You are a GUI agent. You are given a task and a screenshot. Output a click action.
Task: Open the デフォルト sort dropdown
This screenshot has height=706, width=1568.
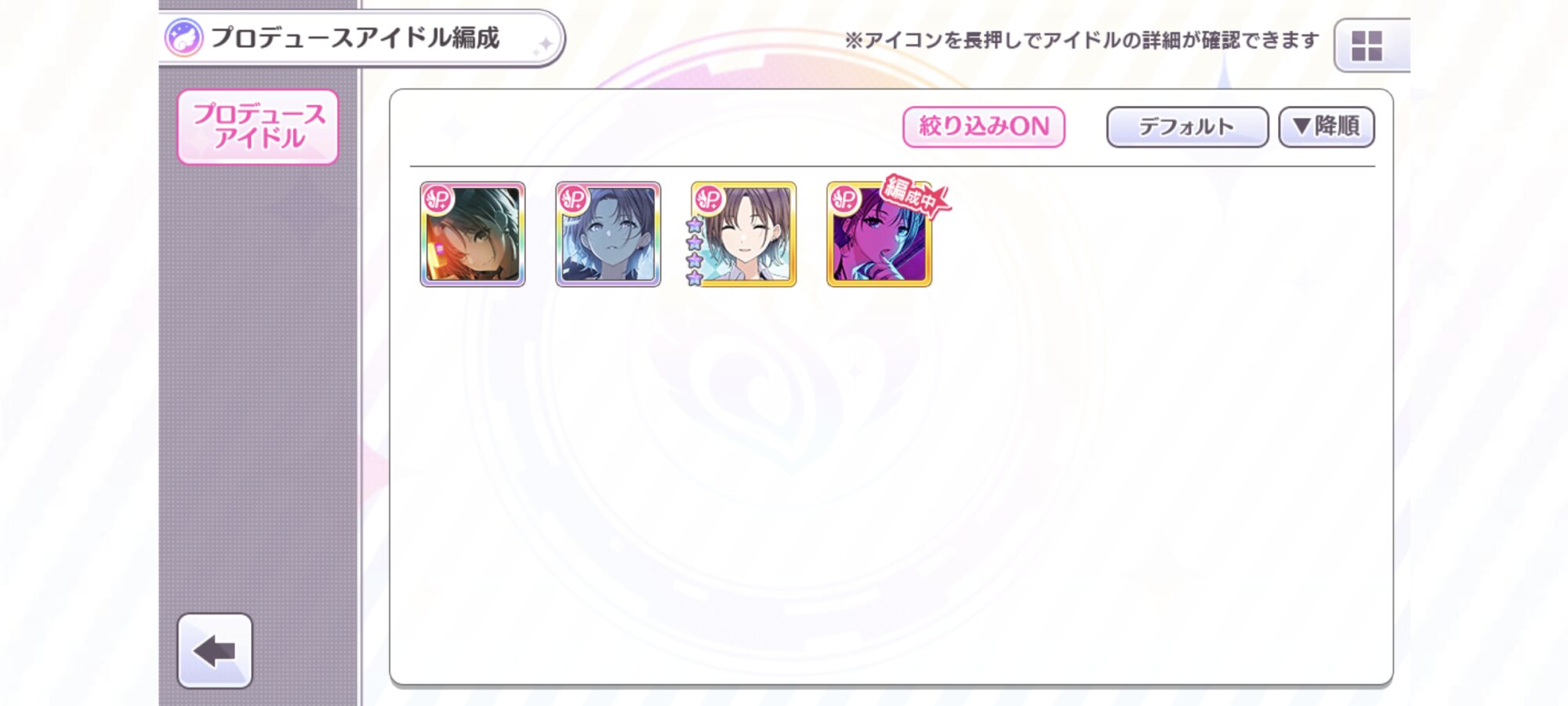[x=1187, y=126]
